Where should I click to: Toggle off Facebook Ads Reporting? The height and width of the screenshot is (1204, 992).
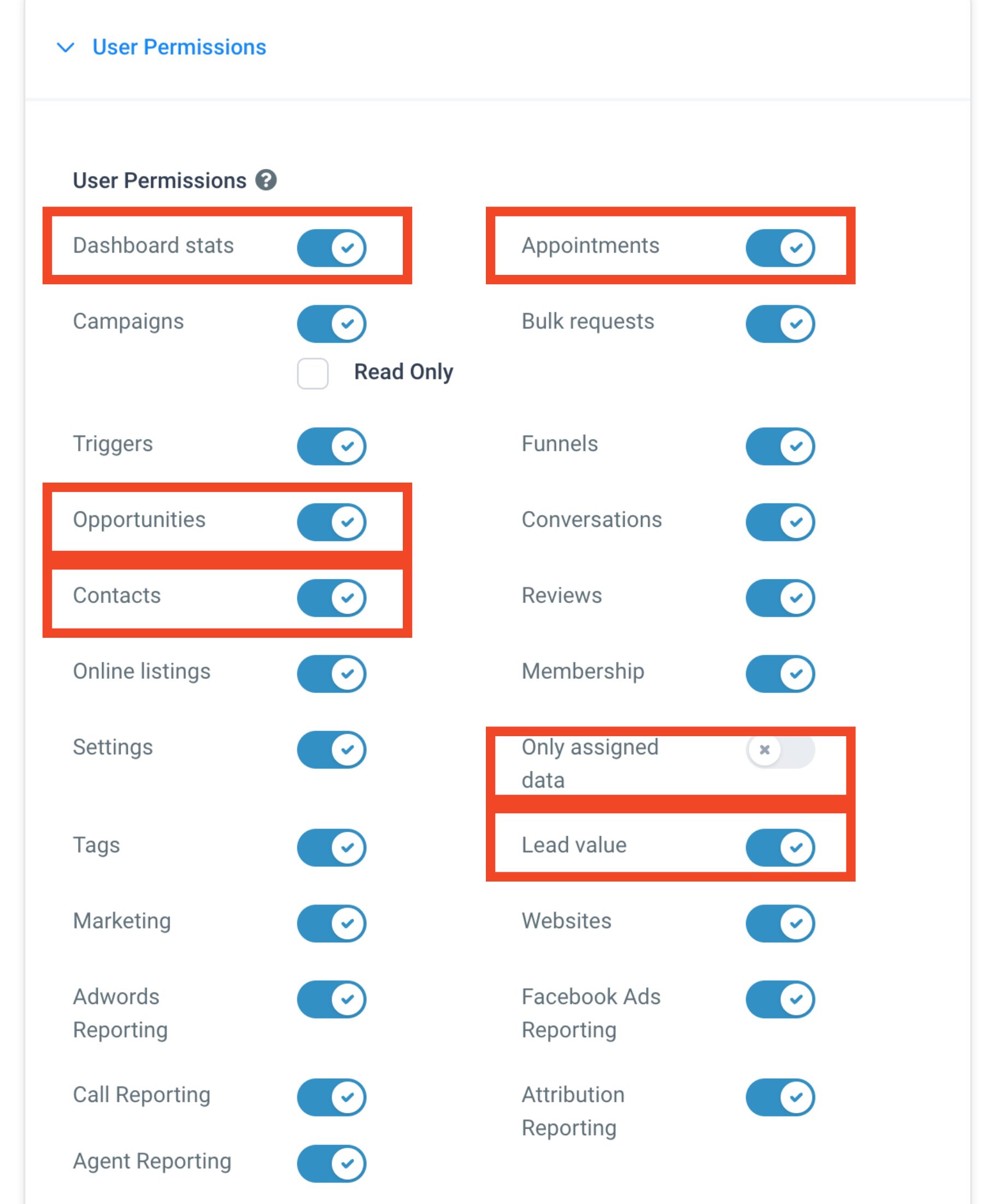tap(780, 999)
